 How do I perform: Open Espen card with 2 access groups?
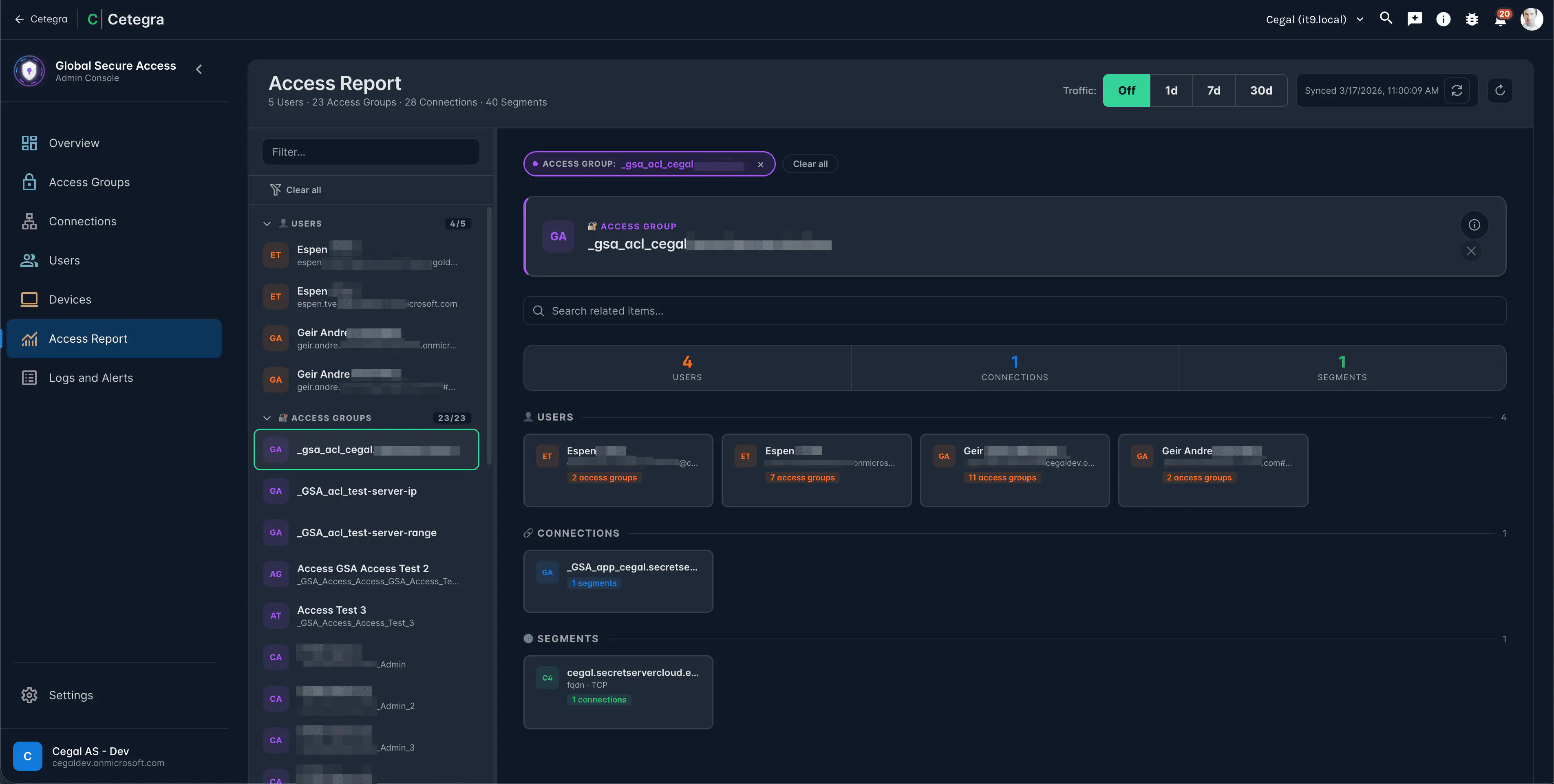618,470
